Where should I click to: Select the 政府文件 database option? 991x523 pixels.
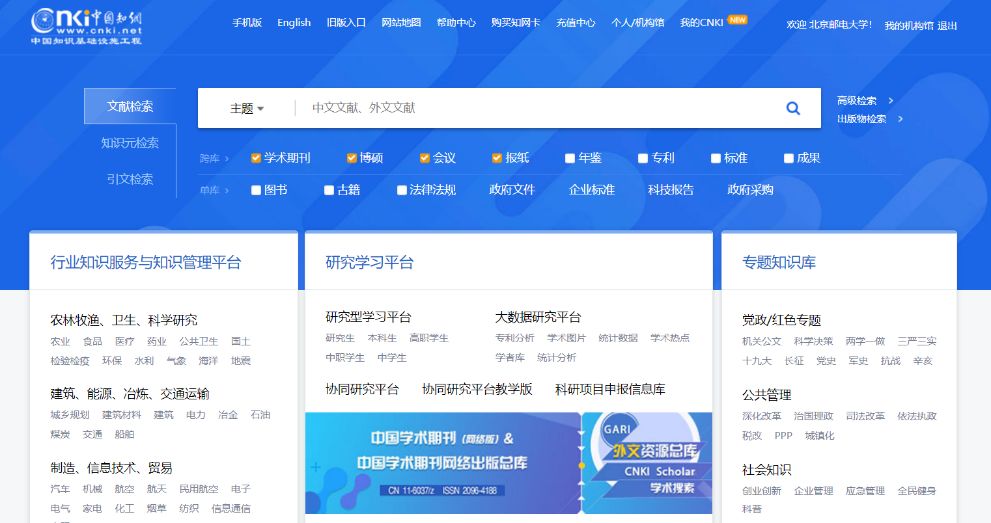click(512, 190)
